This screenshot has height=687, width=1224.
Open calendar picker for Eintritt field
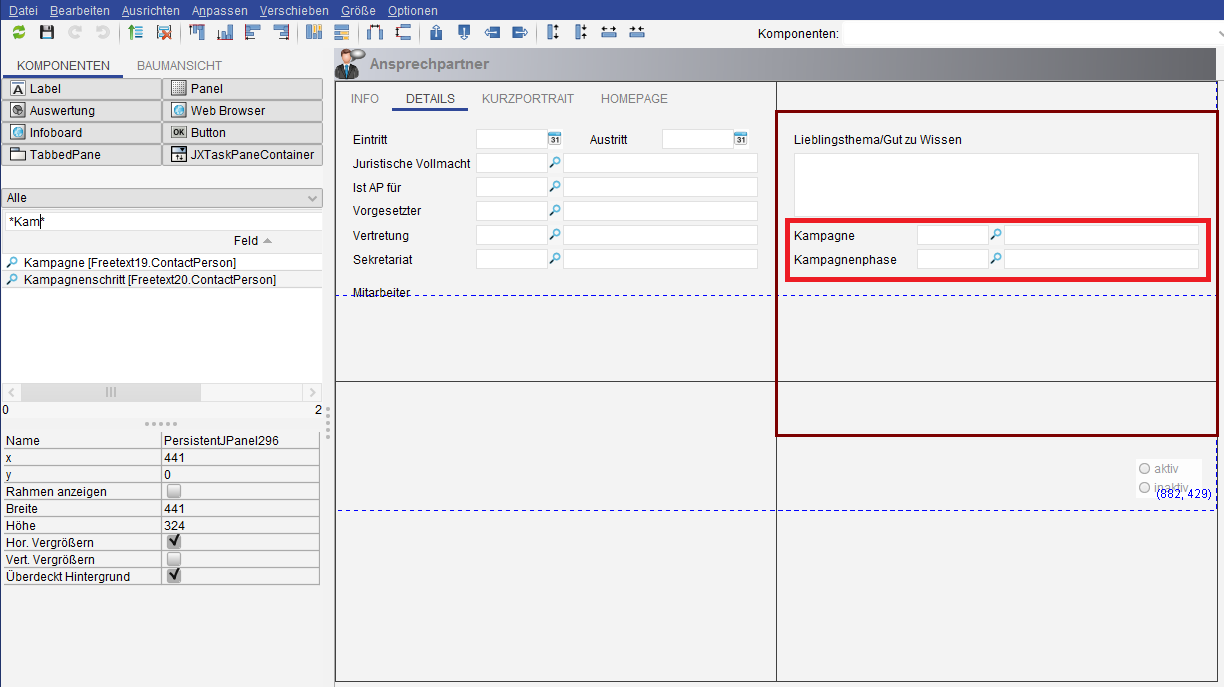pos(555,139)
